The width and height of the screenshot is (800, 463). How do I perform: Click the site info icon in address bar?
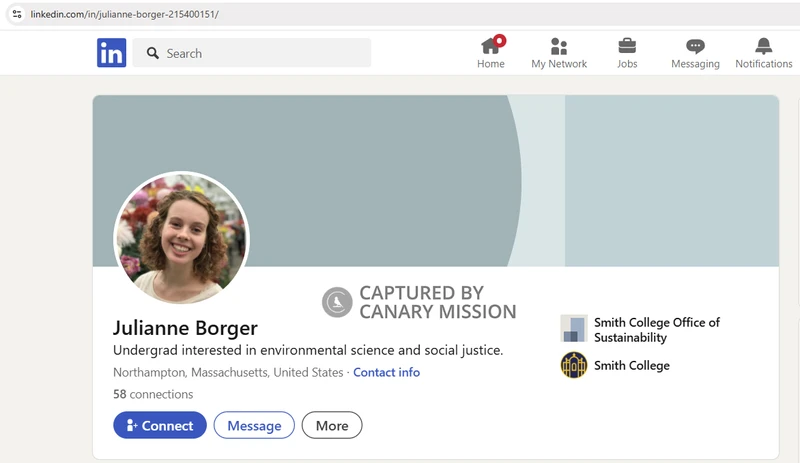(x=17, y=14)
